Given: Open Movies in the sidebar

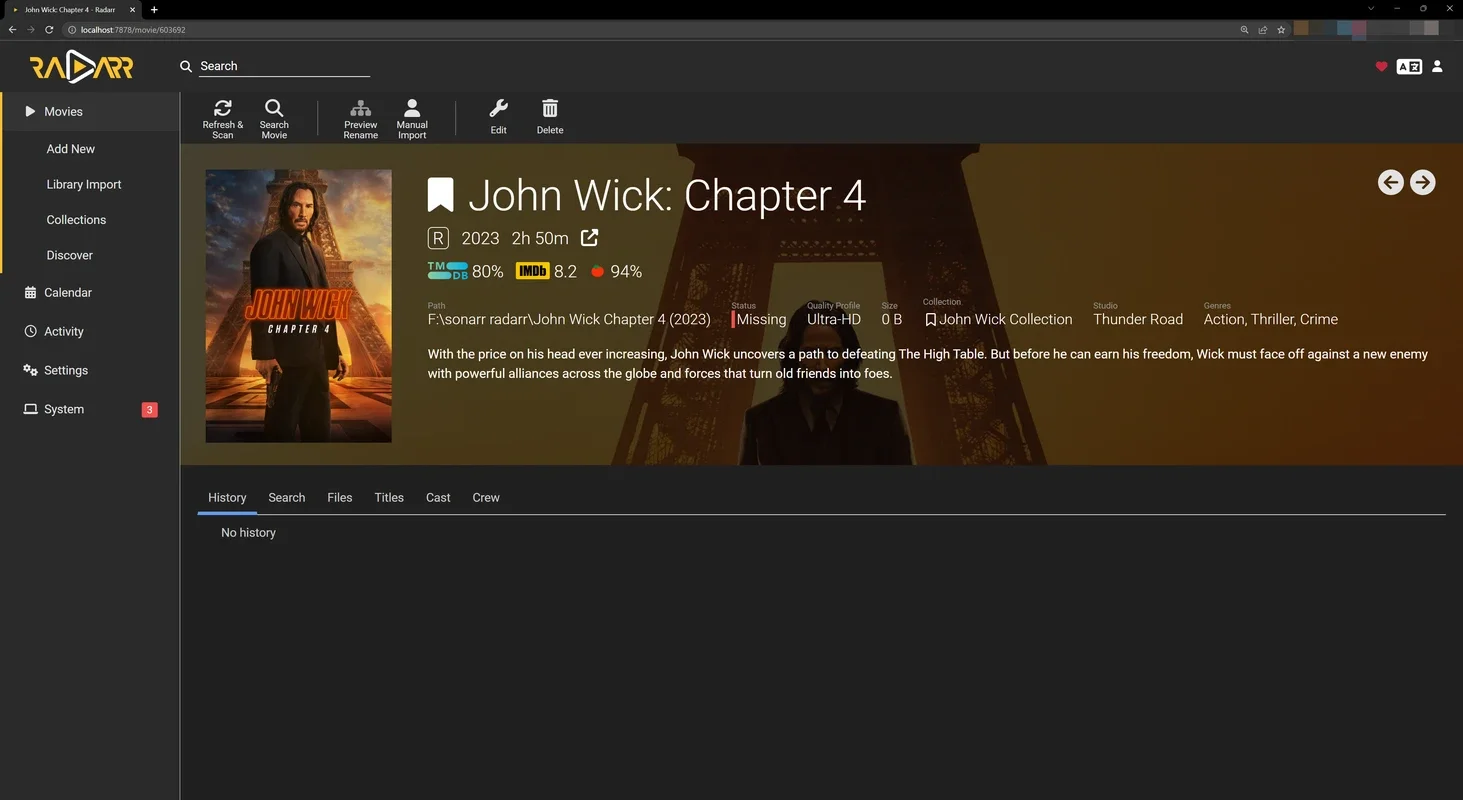Looking at the screenshot, I should (x=90, y=112).
